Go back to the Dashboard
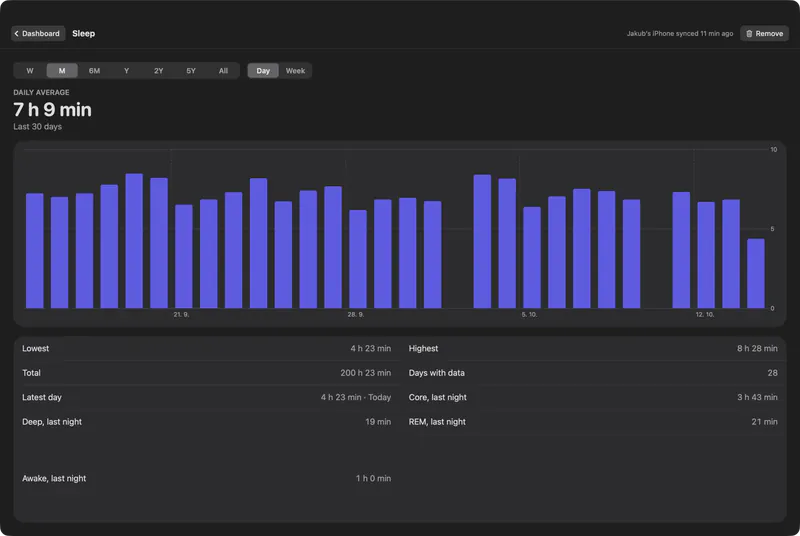This screenshot has height=536, width=800. point(38,34)
